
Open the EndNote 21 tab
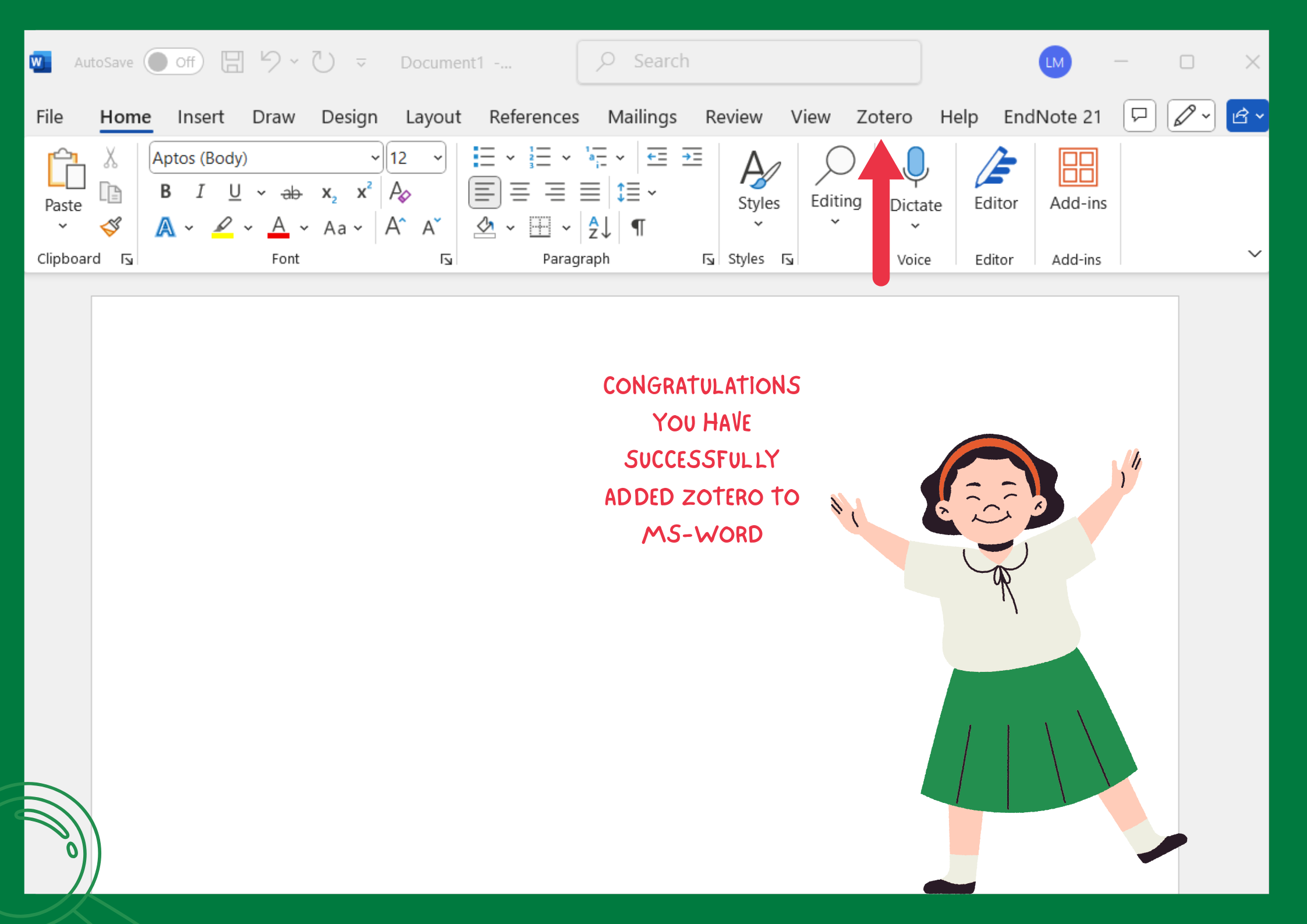(x=1053, y=116)
